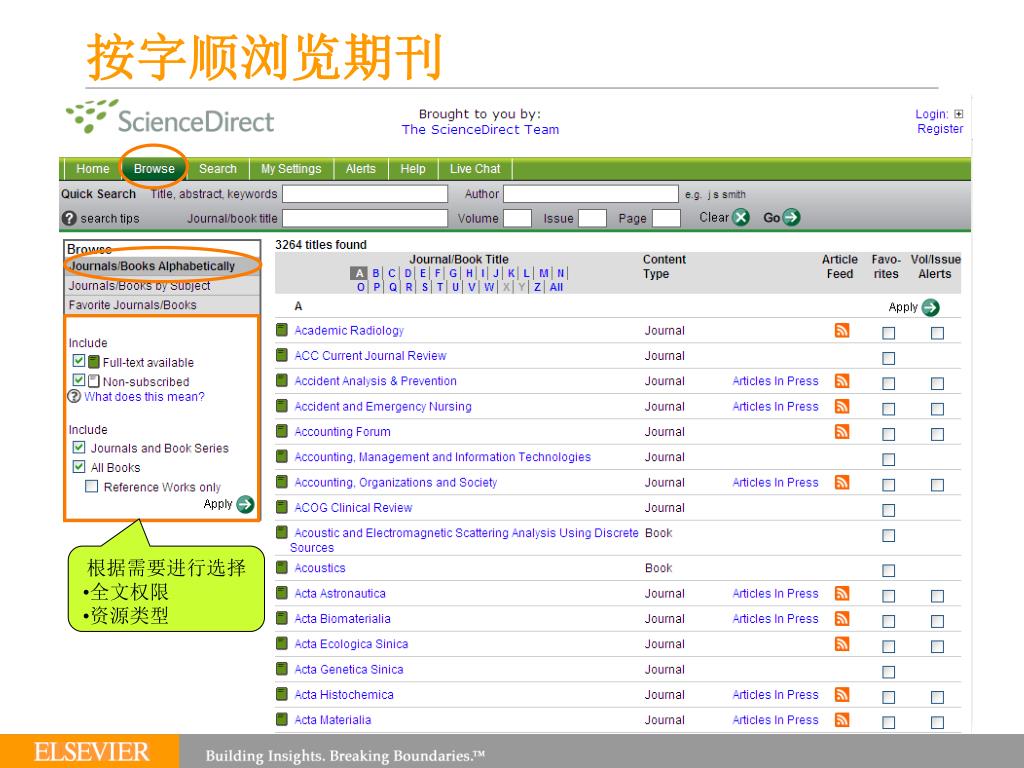Jump to letter B in alphabet index
1024x768 pixels.
[376, 273]
